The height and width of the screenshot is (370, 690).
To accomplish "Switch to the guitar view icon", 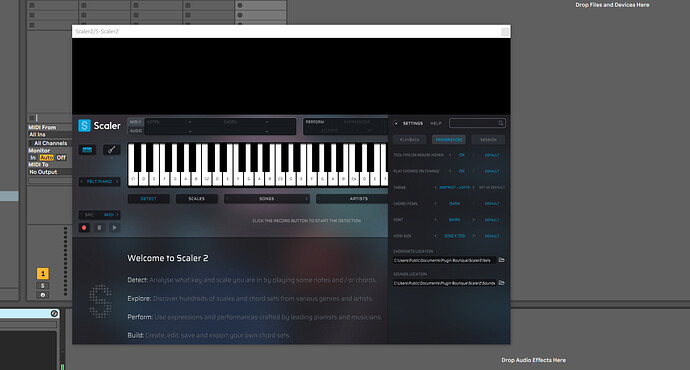I will [111, 150].
